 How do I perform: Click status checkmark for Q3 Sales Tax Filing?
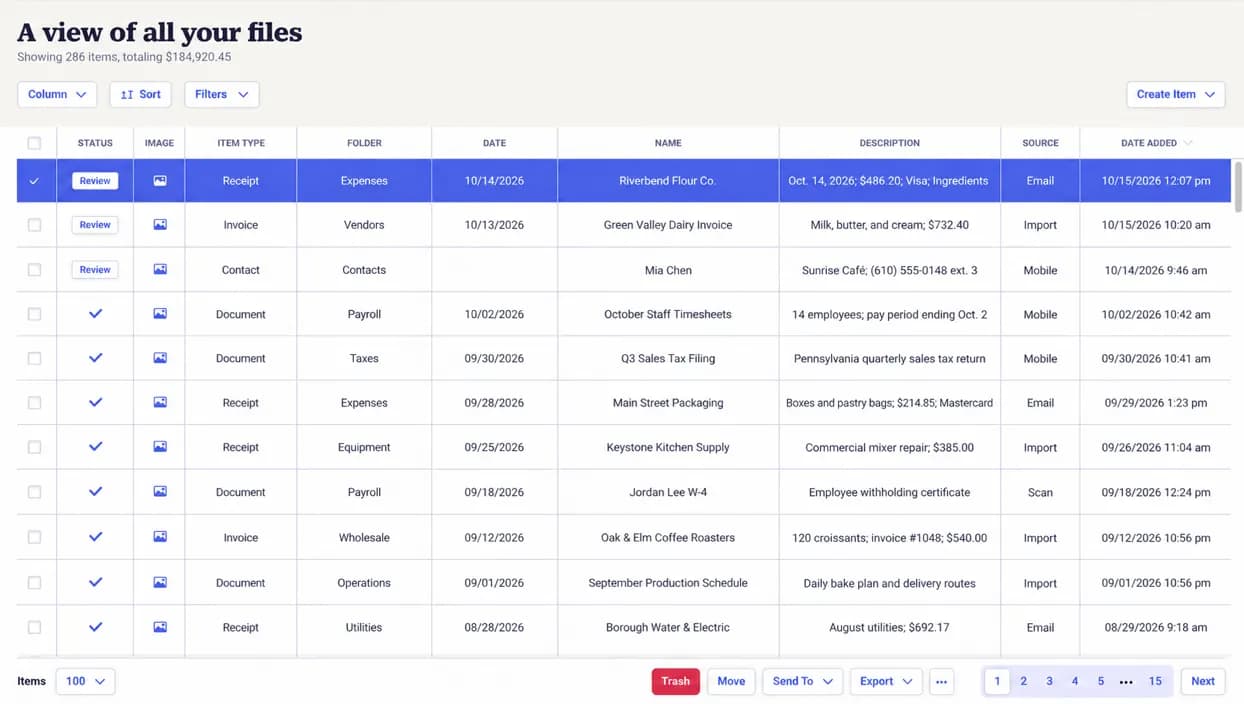coord(95,358)
